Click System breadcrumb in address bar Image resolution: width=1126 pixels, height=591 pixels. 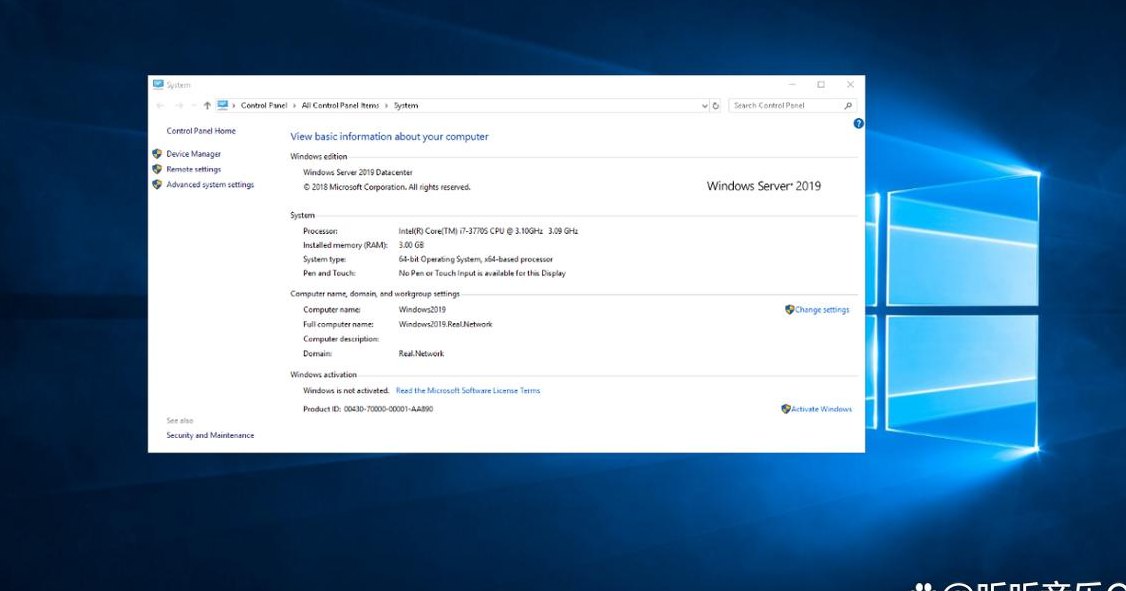[x=406, y=106]
